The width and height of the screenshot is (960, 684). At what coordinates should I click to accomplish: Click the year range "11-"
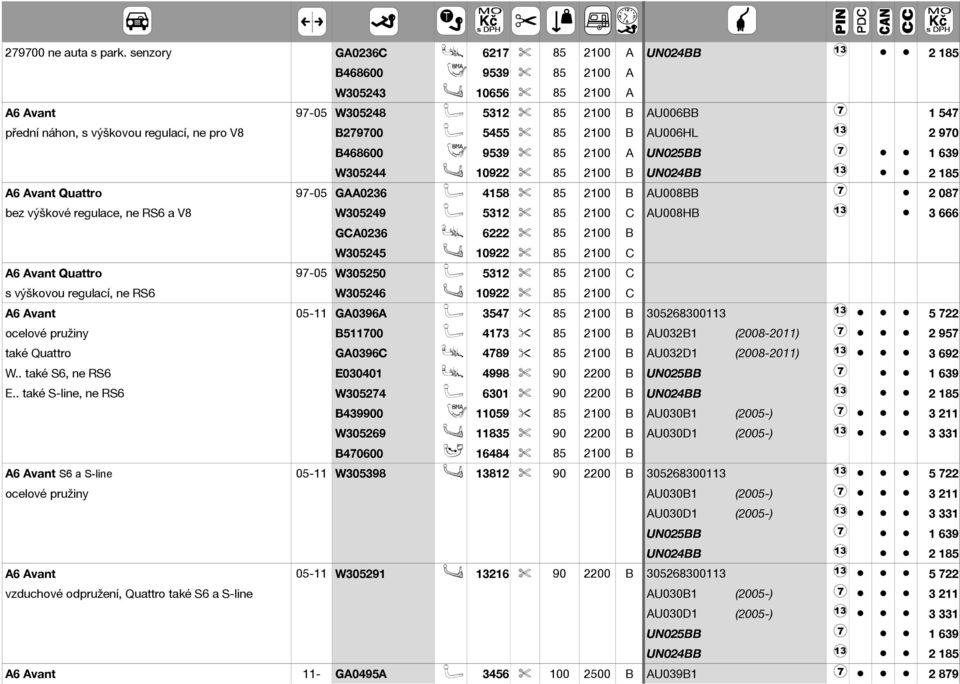coord(311,674)
